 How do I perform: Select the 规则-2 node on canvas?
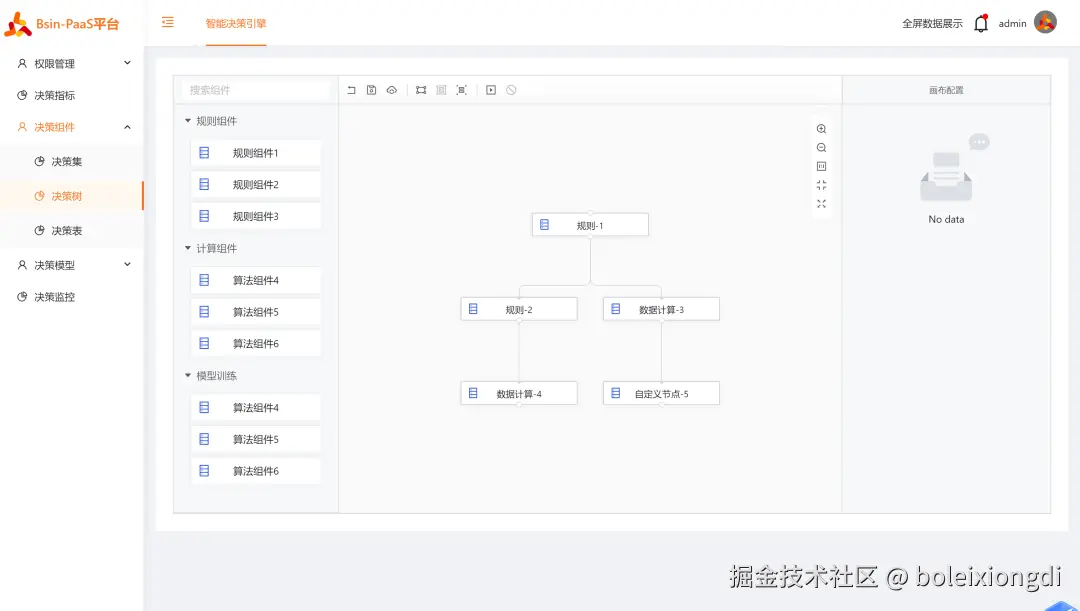coord(519,309)
